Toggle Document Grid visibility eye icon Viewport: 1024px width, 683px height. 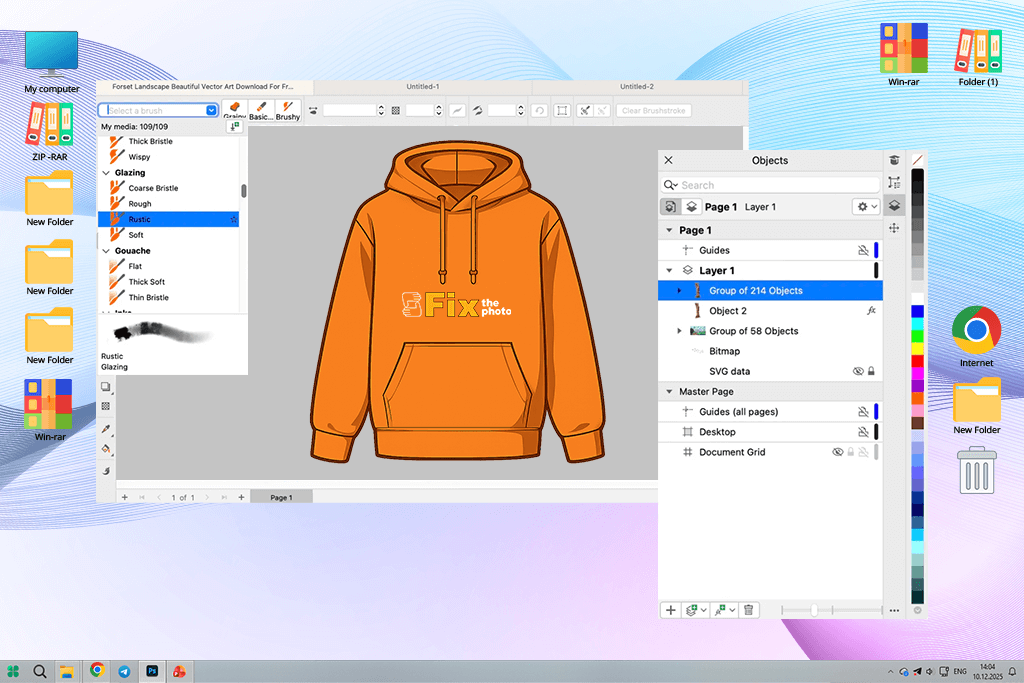[837, 452]
